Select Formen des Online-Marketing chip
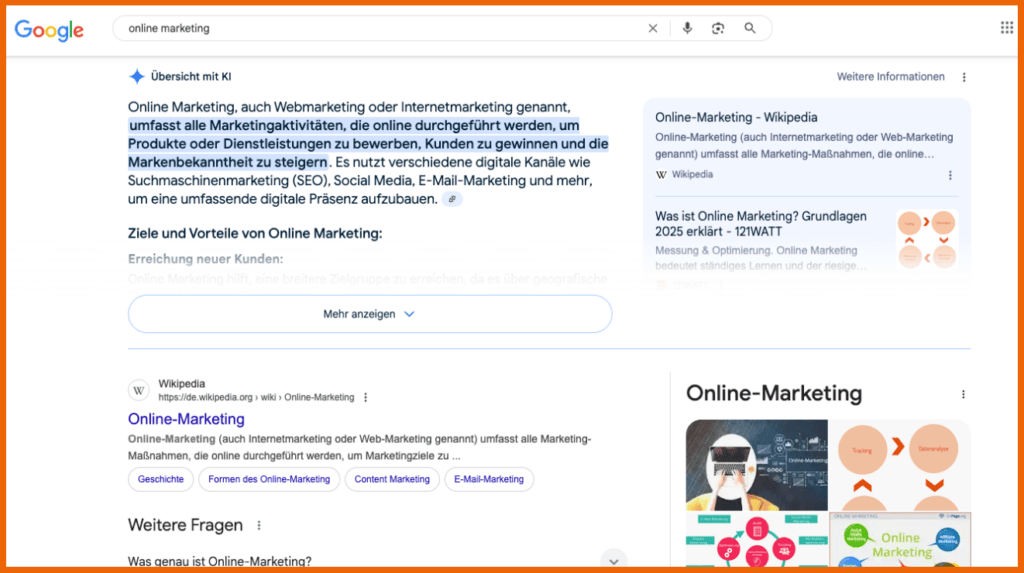Image resolution: width=1024 pixels, height=573 pixels. point(269,480)
